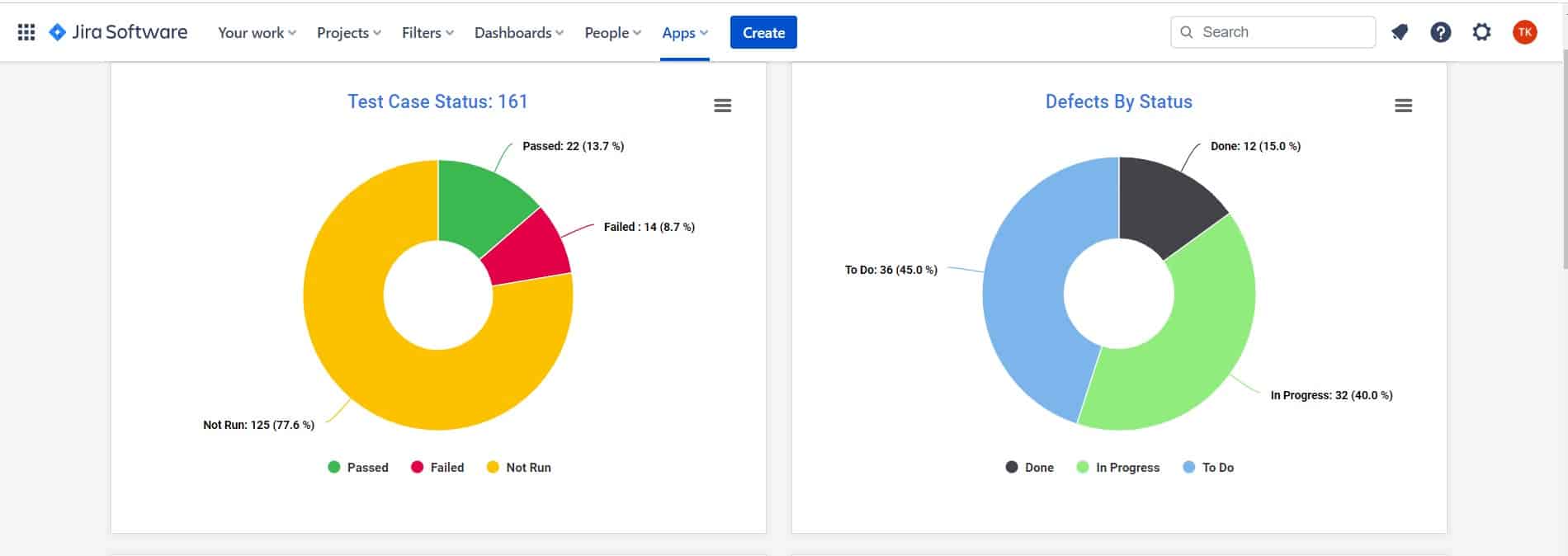
Task: Open the notifications bell icon
Action: (1400, 32)
